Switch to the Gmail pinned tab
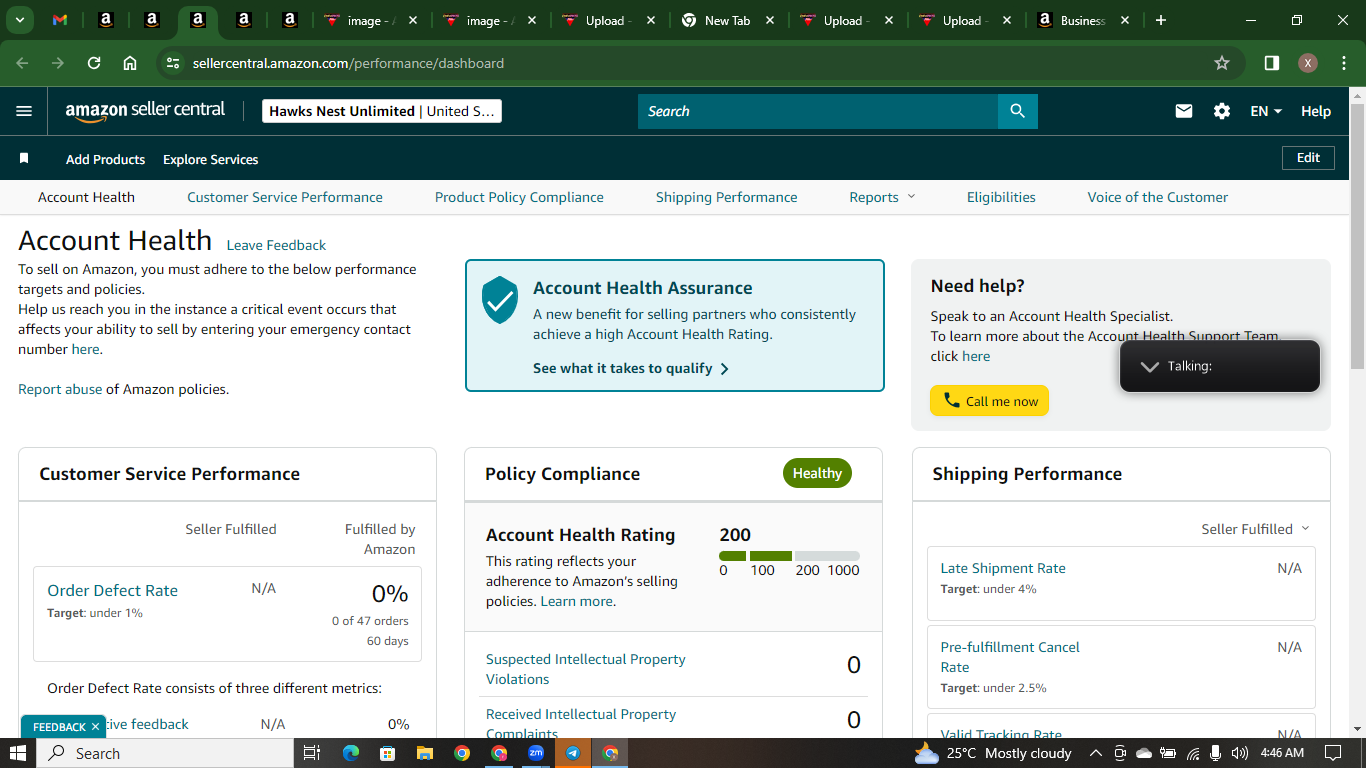 click(60, 20)
